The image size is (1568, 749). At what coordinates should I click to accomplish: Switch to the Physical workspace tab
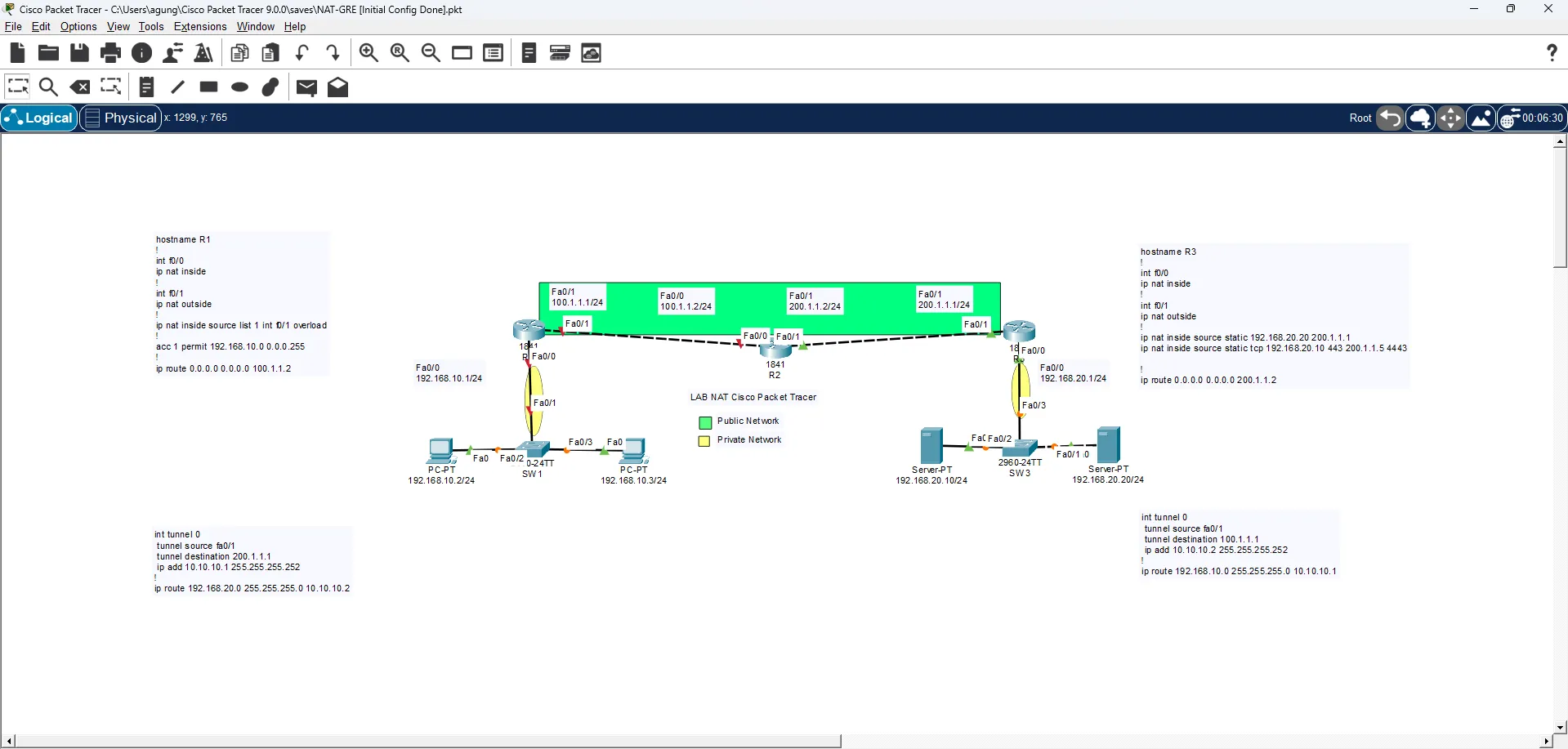point(120,118)
